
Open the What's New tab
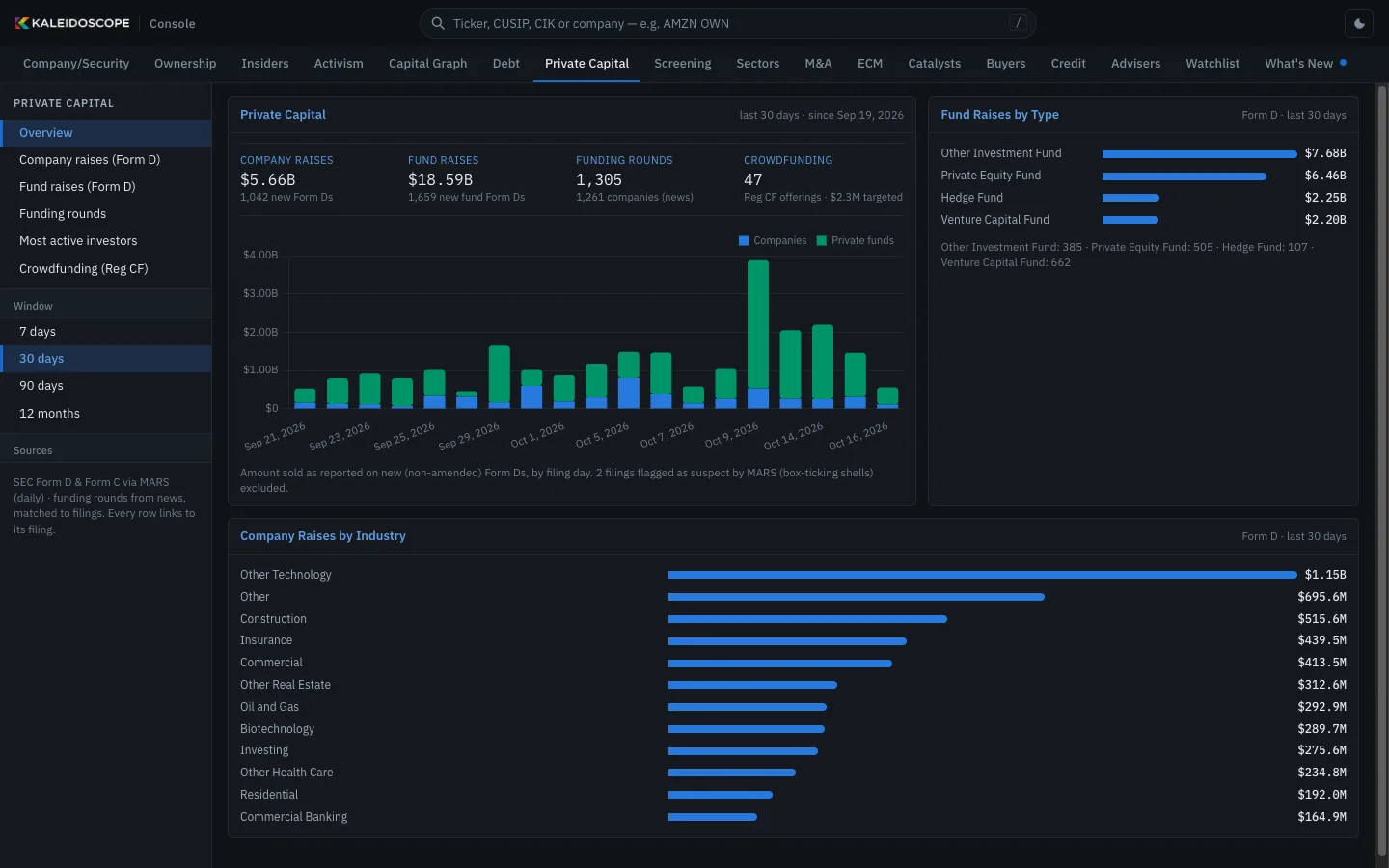1306,64
